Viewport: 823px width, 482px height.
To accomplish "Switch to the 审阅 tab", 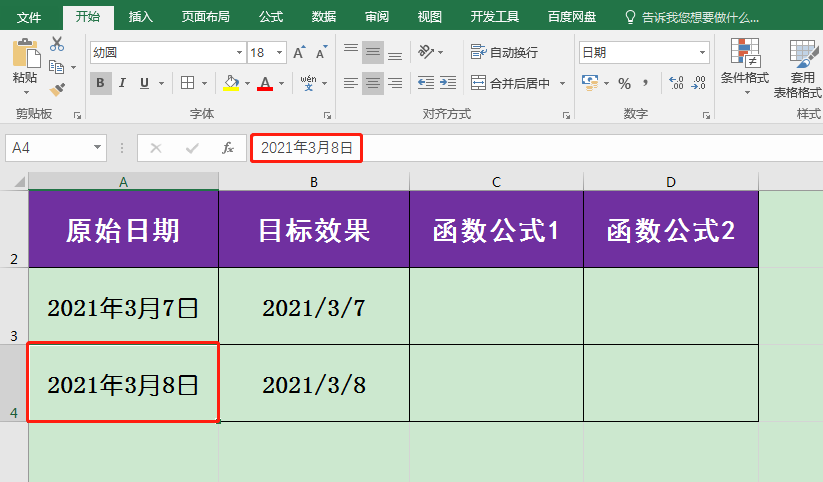I will click(x=376, y=17).
